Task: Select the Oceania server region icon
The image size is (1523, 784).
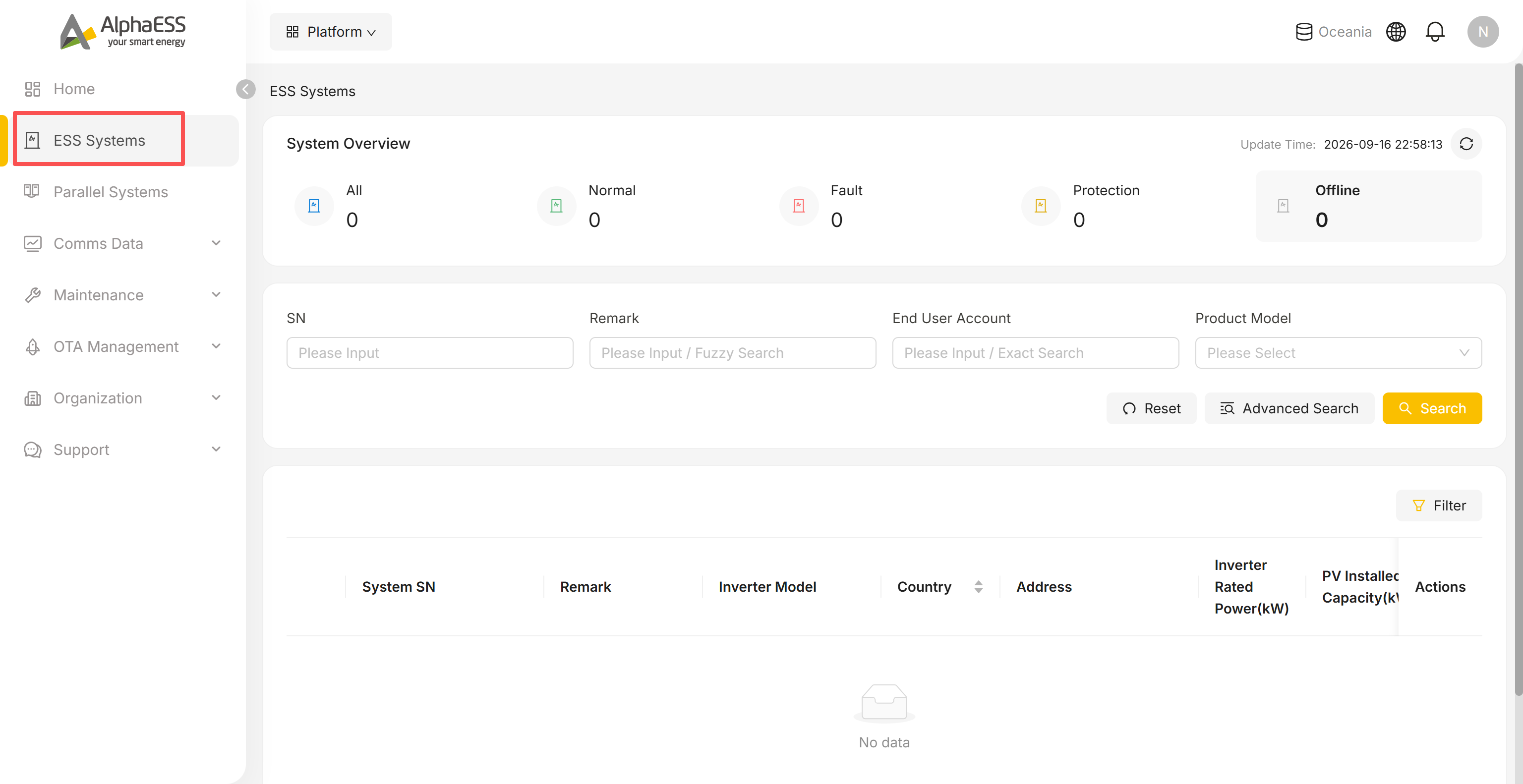Action: click(1304, 32)
